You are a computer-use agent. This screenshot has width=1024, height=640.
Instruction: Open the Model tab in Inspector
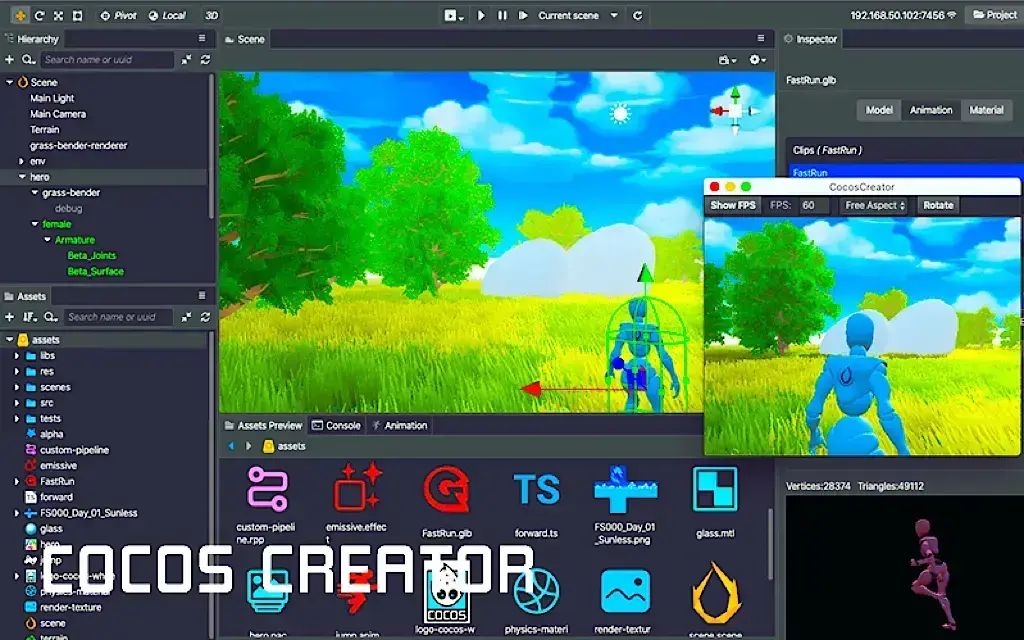coord(879,110)
